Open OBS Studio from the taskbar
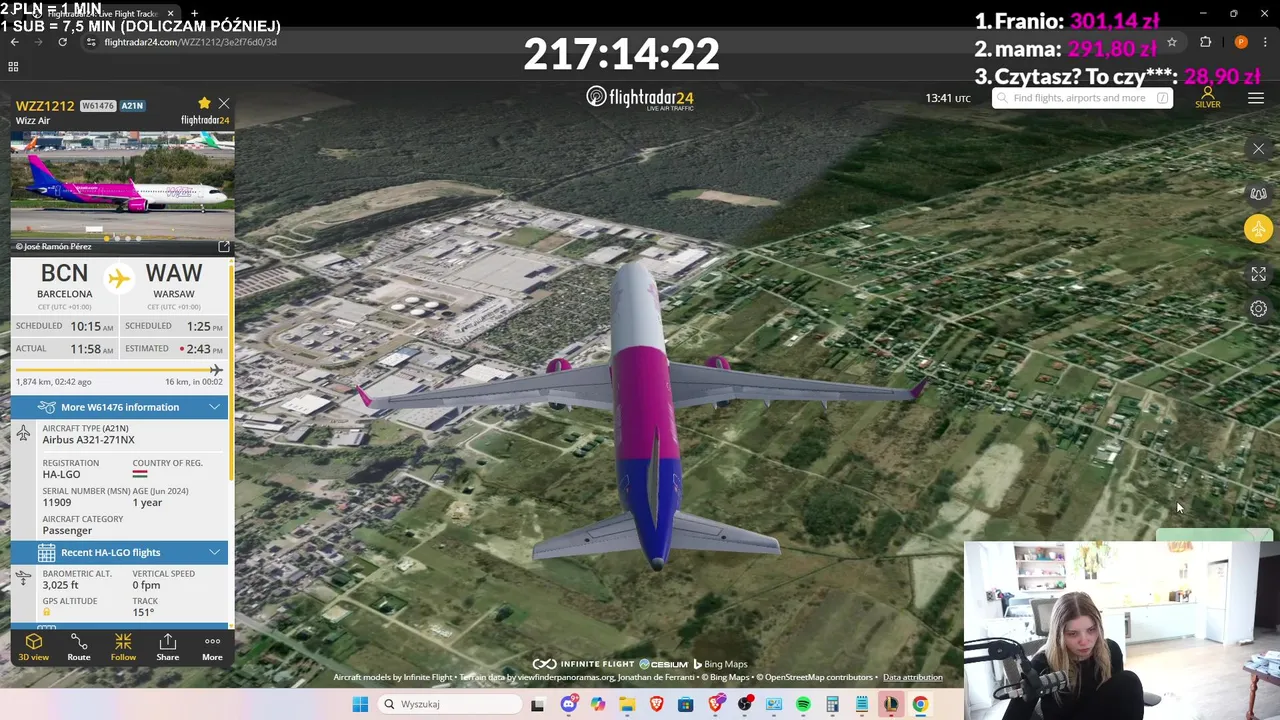 [745, 704]
